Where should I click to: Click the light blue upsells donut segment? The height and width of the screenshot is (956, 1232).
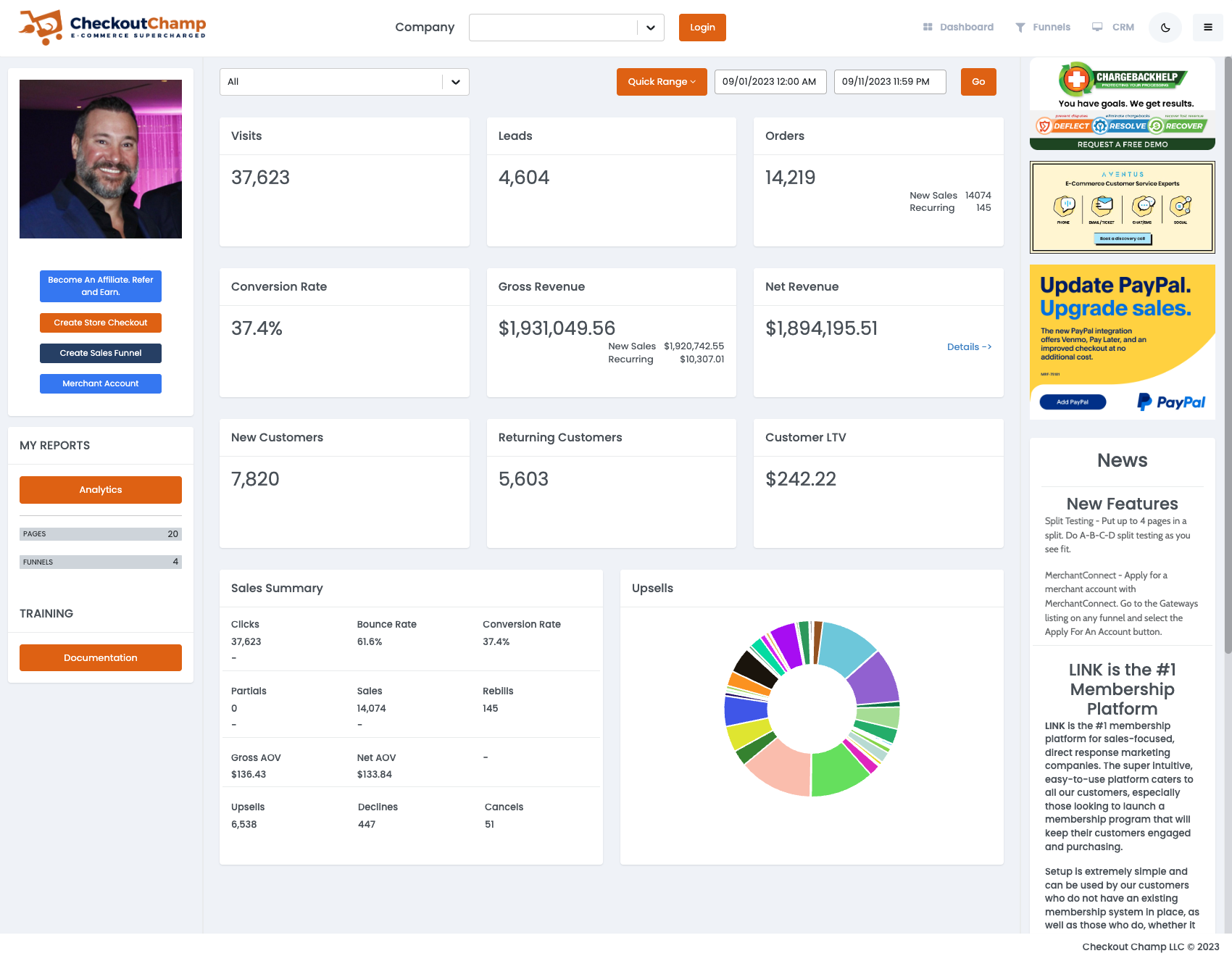pos(846,647)
